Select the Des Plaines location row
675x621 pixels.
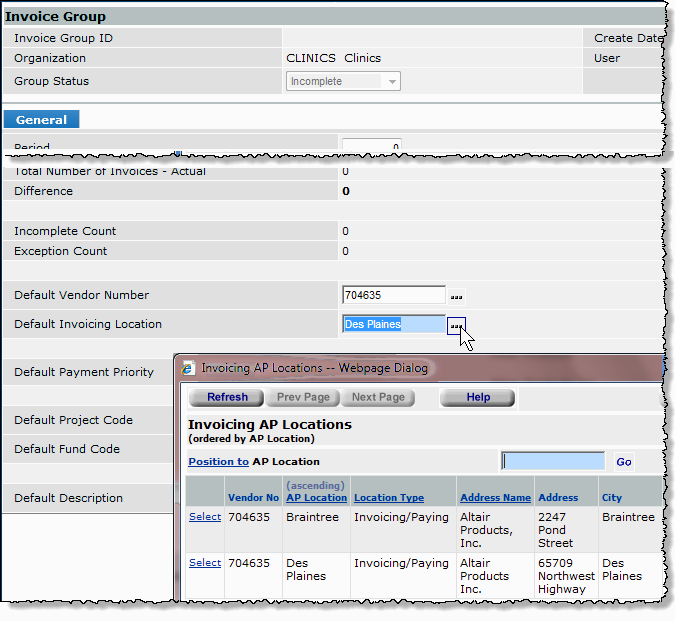(204, 563)
